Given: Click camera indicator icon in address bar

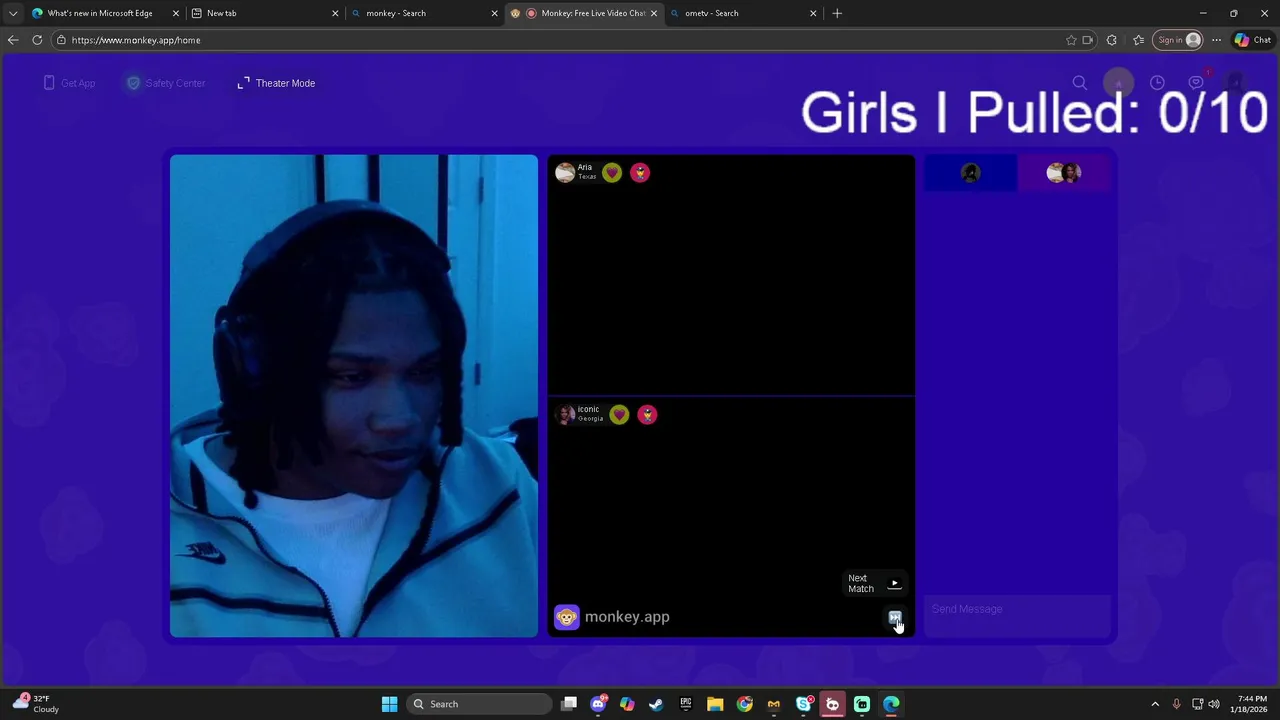Looking at the screenshot, I should click(x=1087, y=40).
